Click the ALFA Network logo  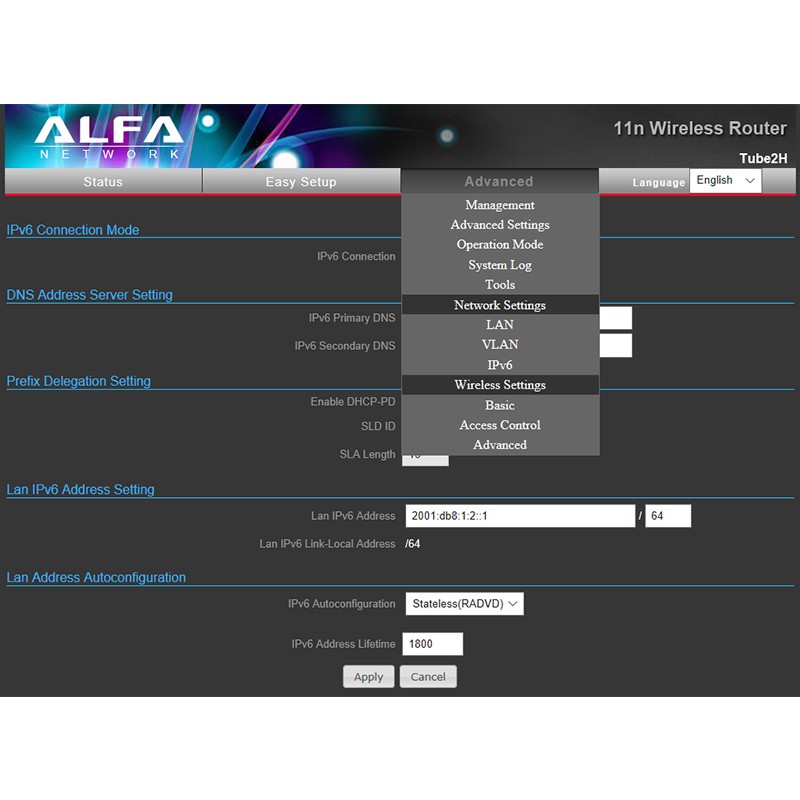click(x=110, y=137)
